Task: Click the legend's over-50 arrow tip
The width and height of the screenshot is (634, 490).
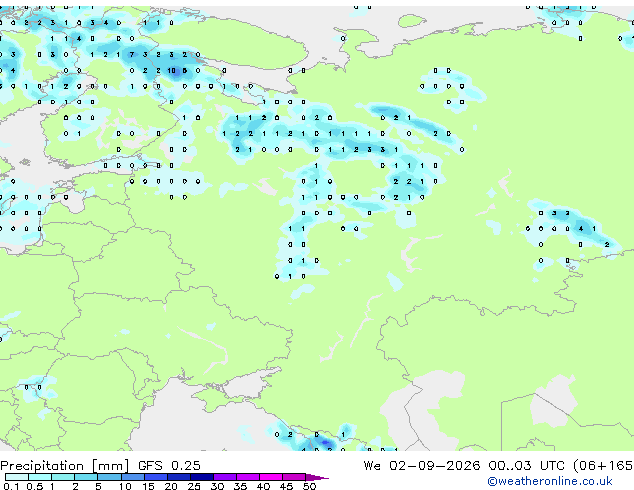Action: coord(317,478)
